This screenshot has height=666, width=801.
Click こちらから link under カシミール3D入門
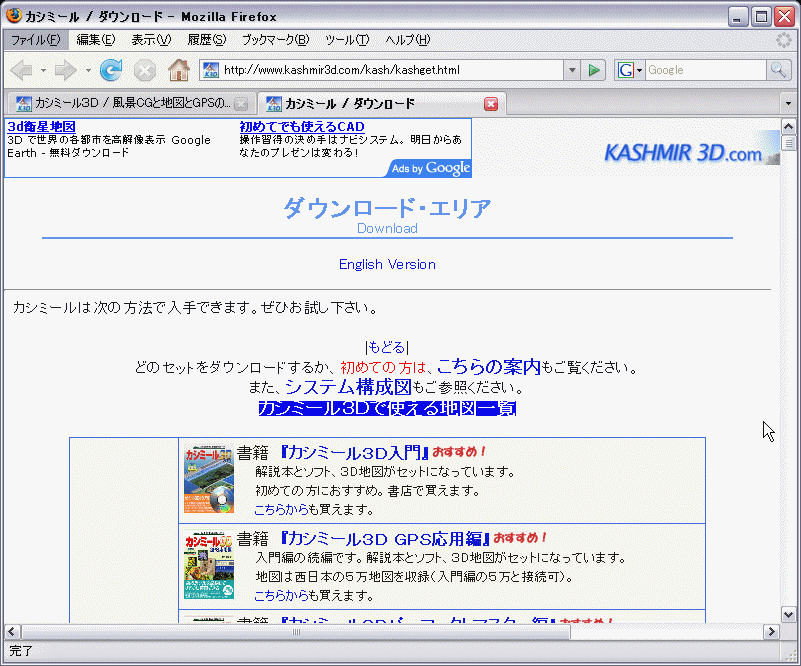click(x=281, y=509)
